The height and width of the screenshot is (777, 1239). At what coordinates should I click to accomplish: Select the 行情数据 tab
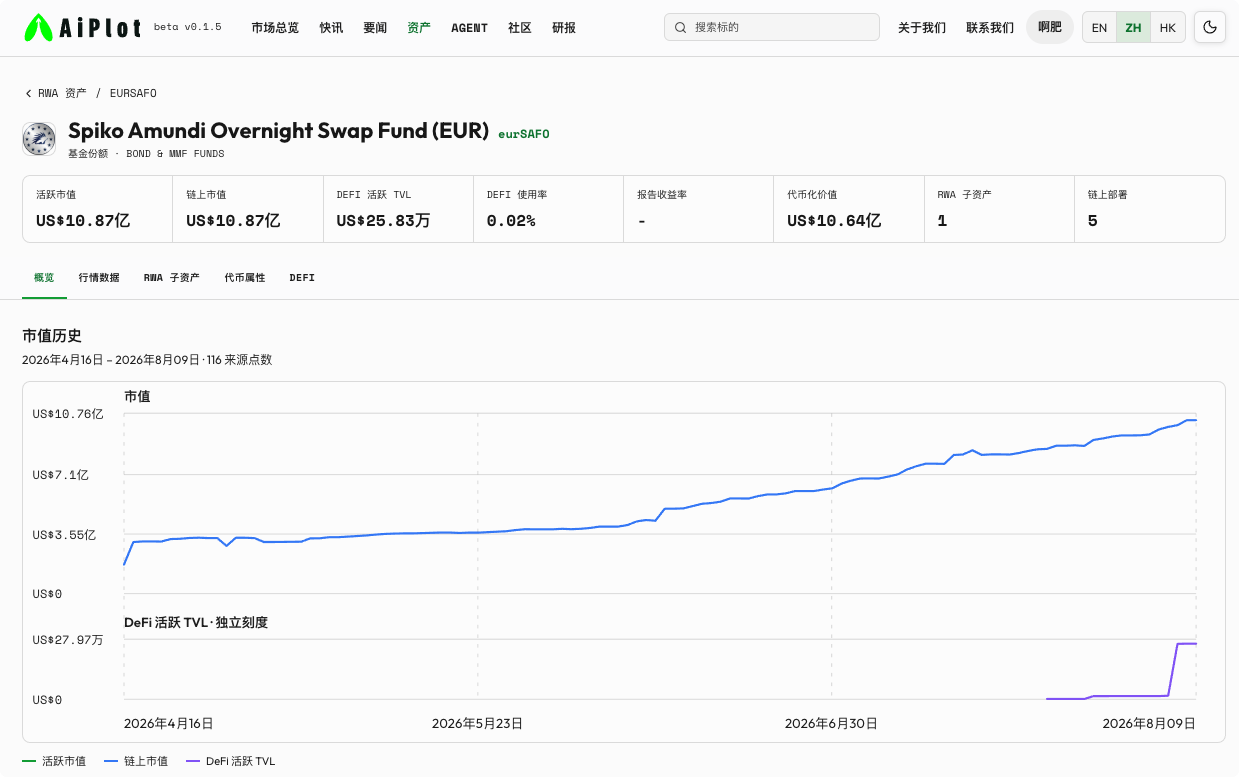point(99,277)
